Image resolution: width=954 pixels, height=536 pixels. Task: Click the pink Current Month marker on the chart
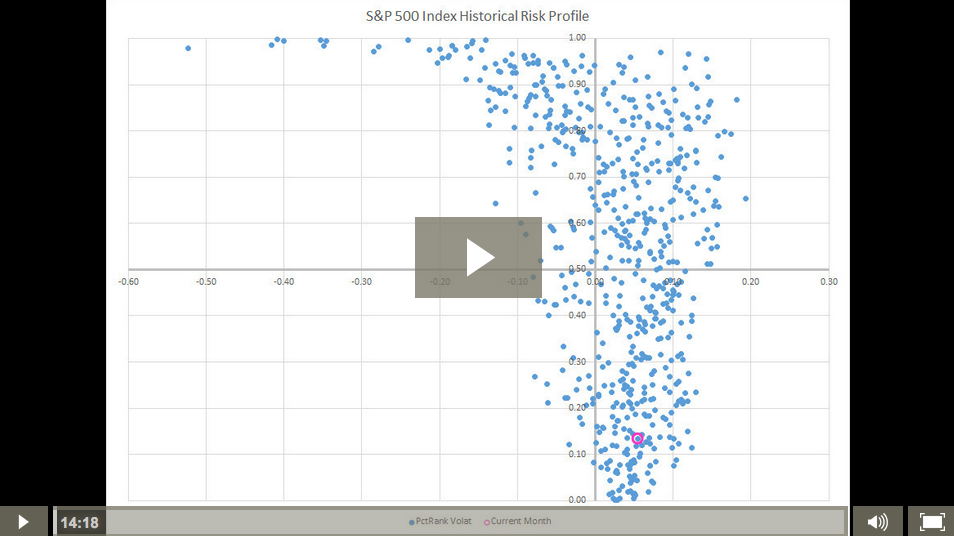(x=638, y=438)
